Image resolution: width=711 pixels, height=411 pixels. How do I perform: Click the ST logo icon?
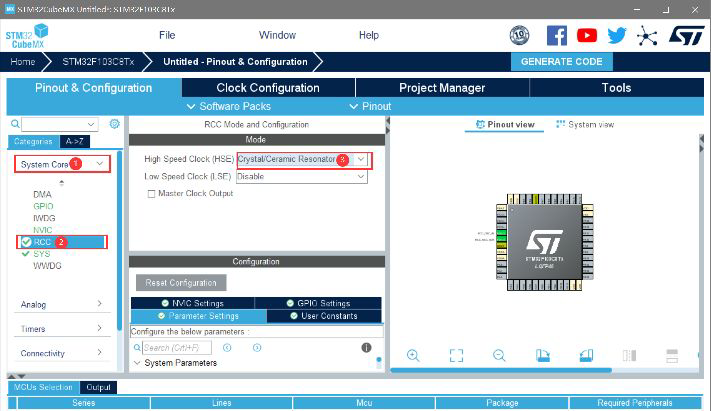pyautogui.click(x=687, y=35)
